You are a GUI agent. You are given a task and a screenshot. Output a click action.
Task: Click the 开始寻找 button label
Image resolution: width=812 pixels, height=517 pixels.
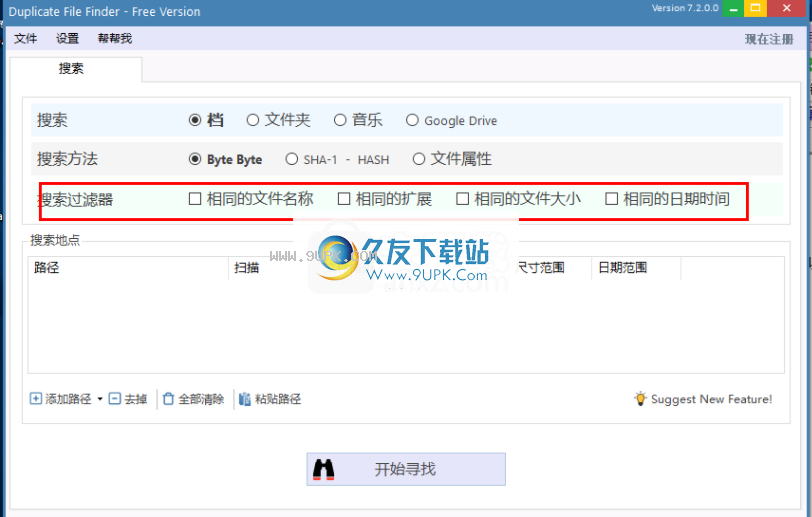click(x=405, y=469)
